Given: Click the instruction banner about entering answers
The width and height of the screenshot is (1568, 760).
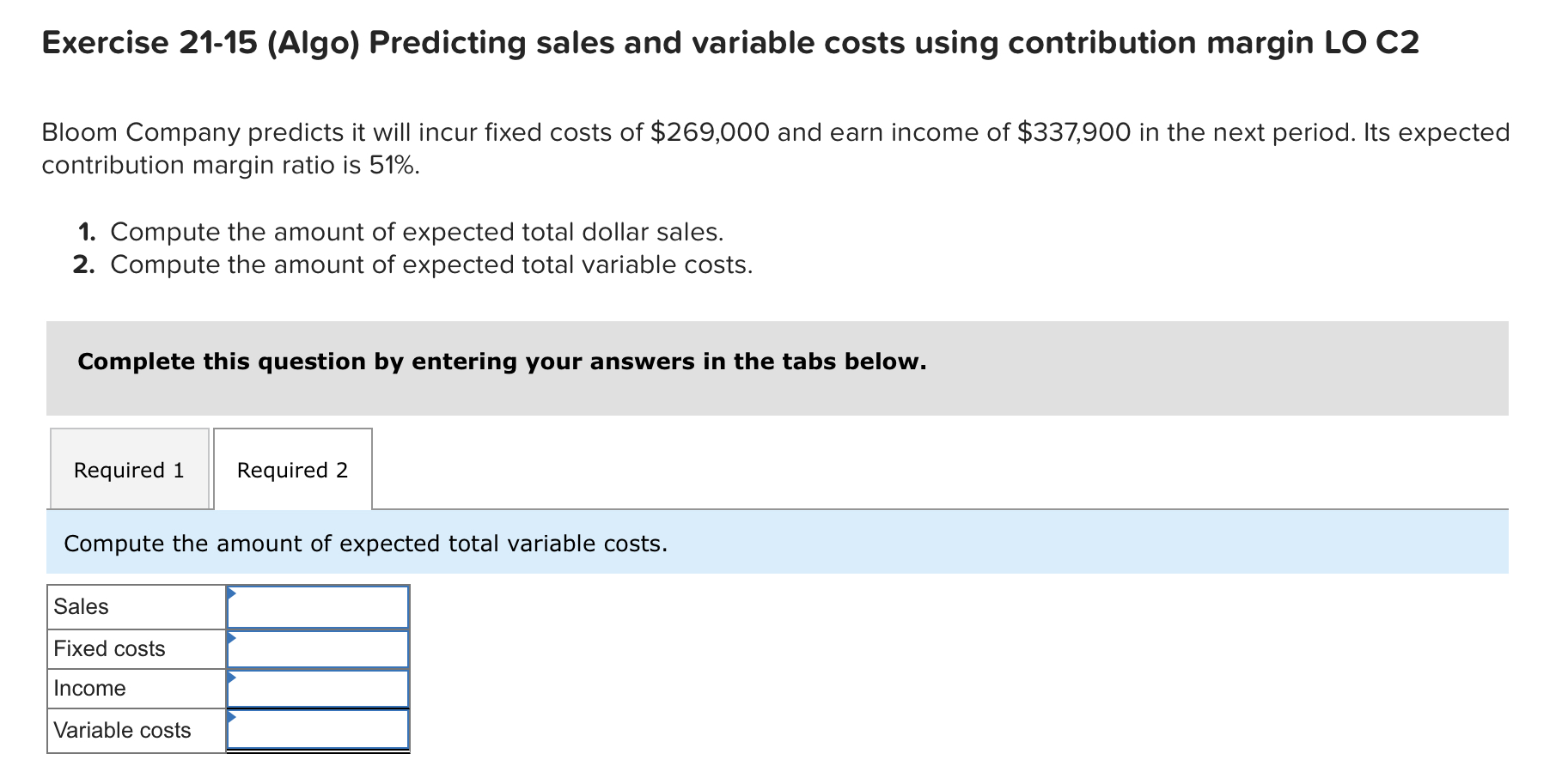Looking at the screenshot, I should pos(502,362).
